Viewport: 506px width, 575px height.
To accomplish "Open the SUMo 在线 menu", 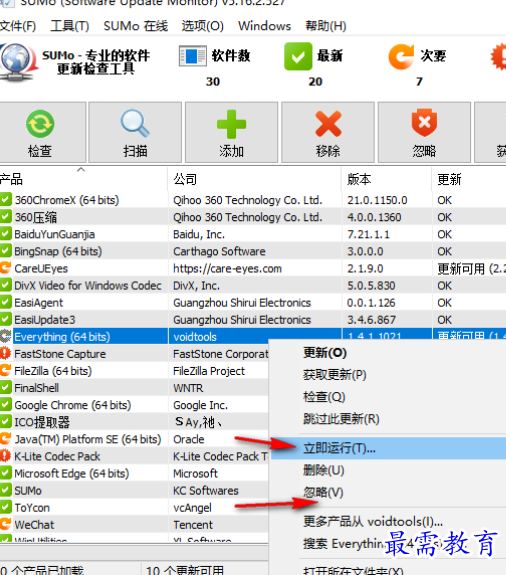I will 136,26.
